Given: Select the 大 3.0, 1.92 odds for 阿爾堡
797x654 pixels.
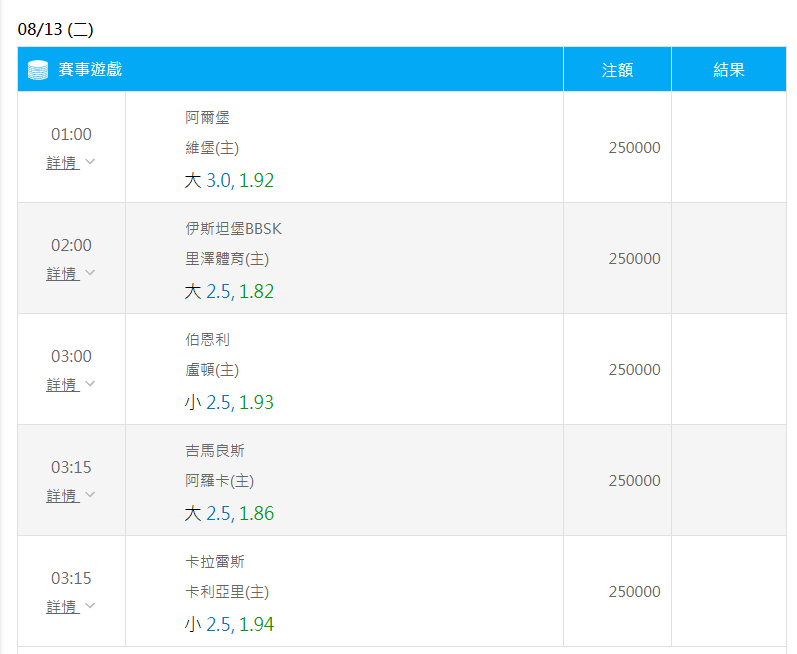Looking at the screenshot, I should coord(229,180).
